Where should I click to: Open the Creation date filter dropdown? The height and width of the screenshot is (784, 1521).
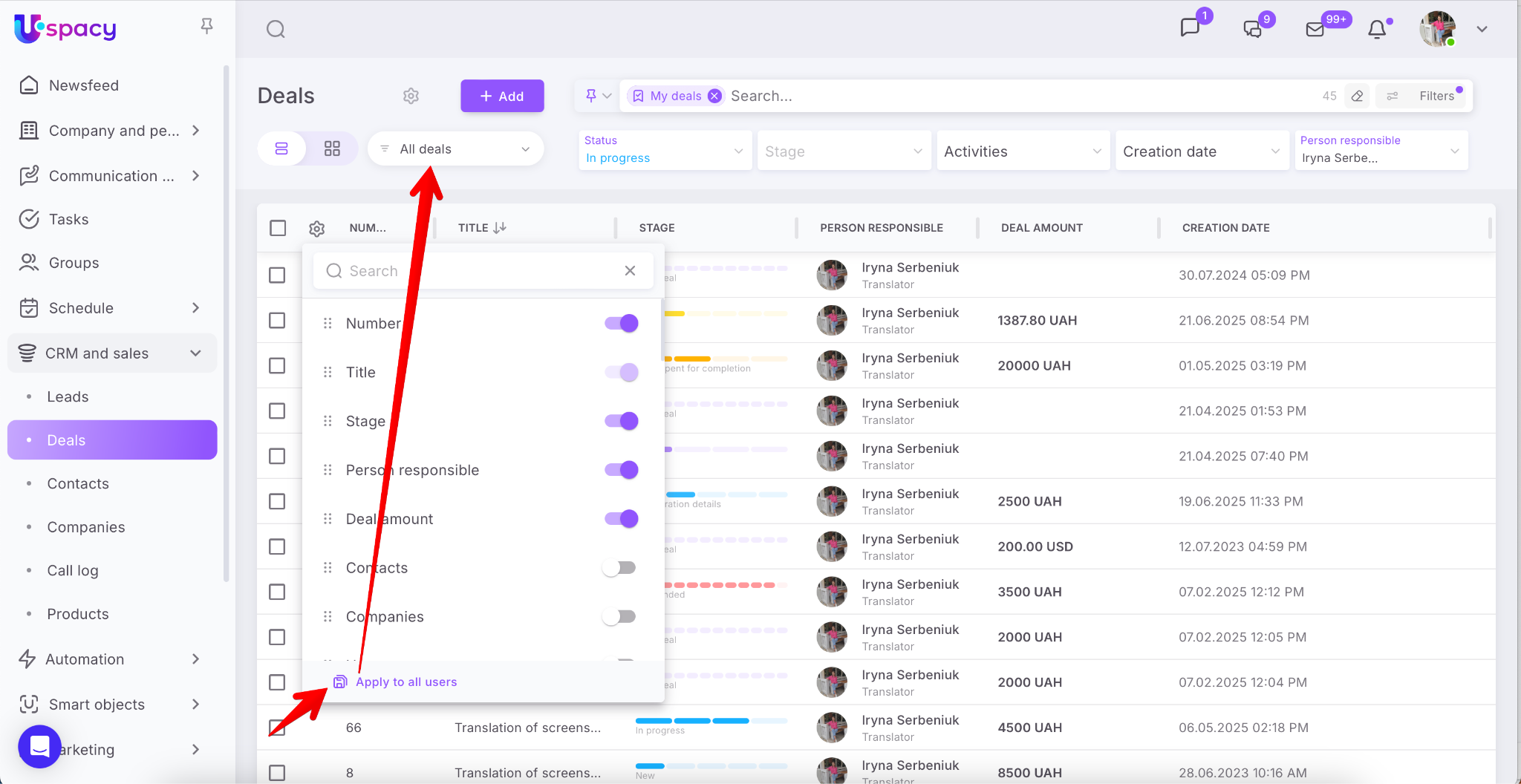point(1201,151)
